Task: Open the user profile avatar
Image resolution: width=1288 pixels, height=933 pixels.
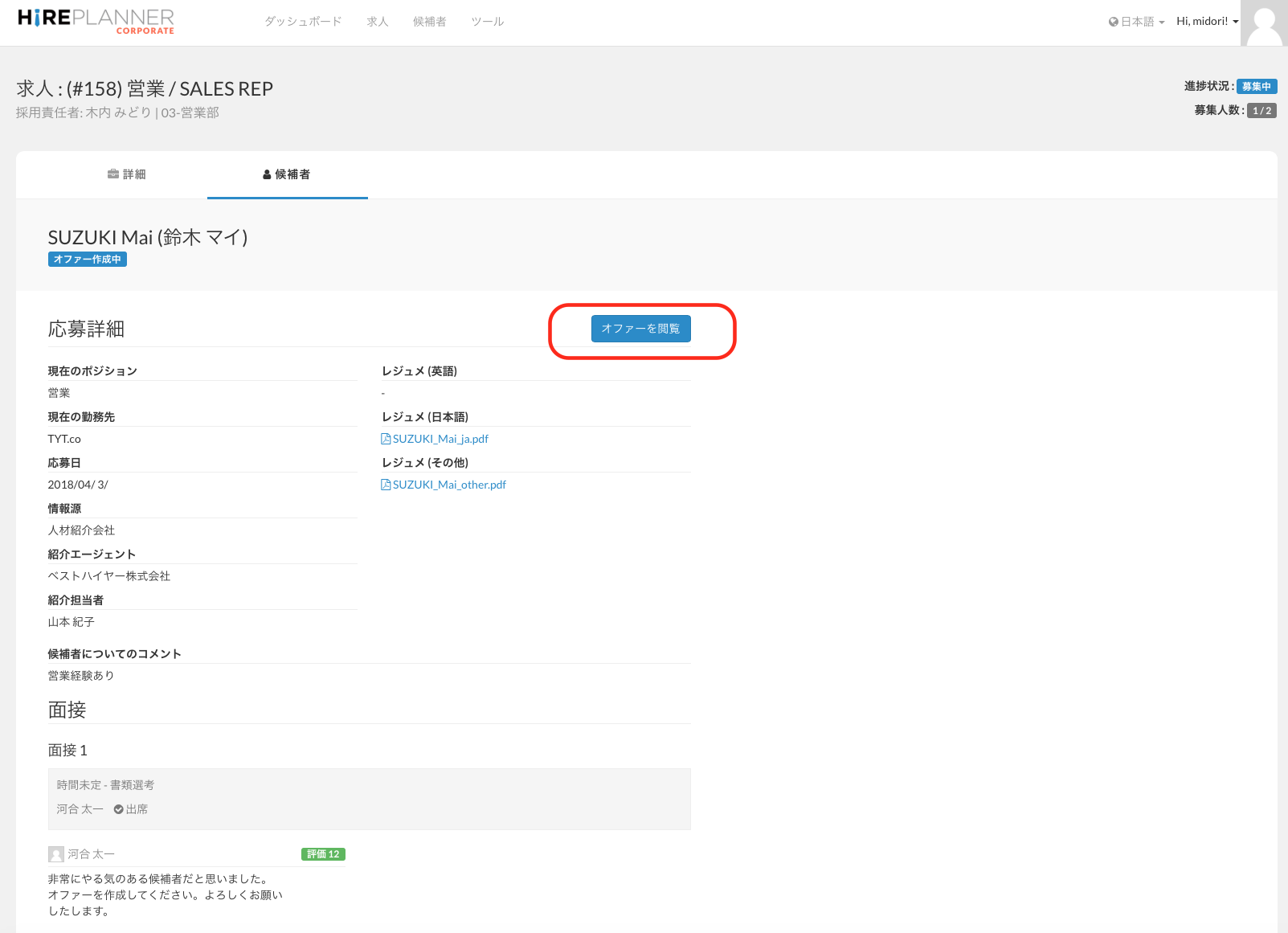Action: click(x=1264, y=23)
